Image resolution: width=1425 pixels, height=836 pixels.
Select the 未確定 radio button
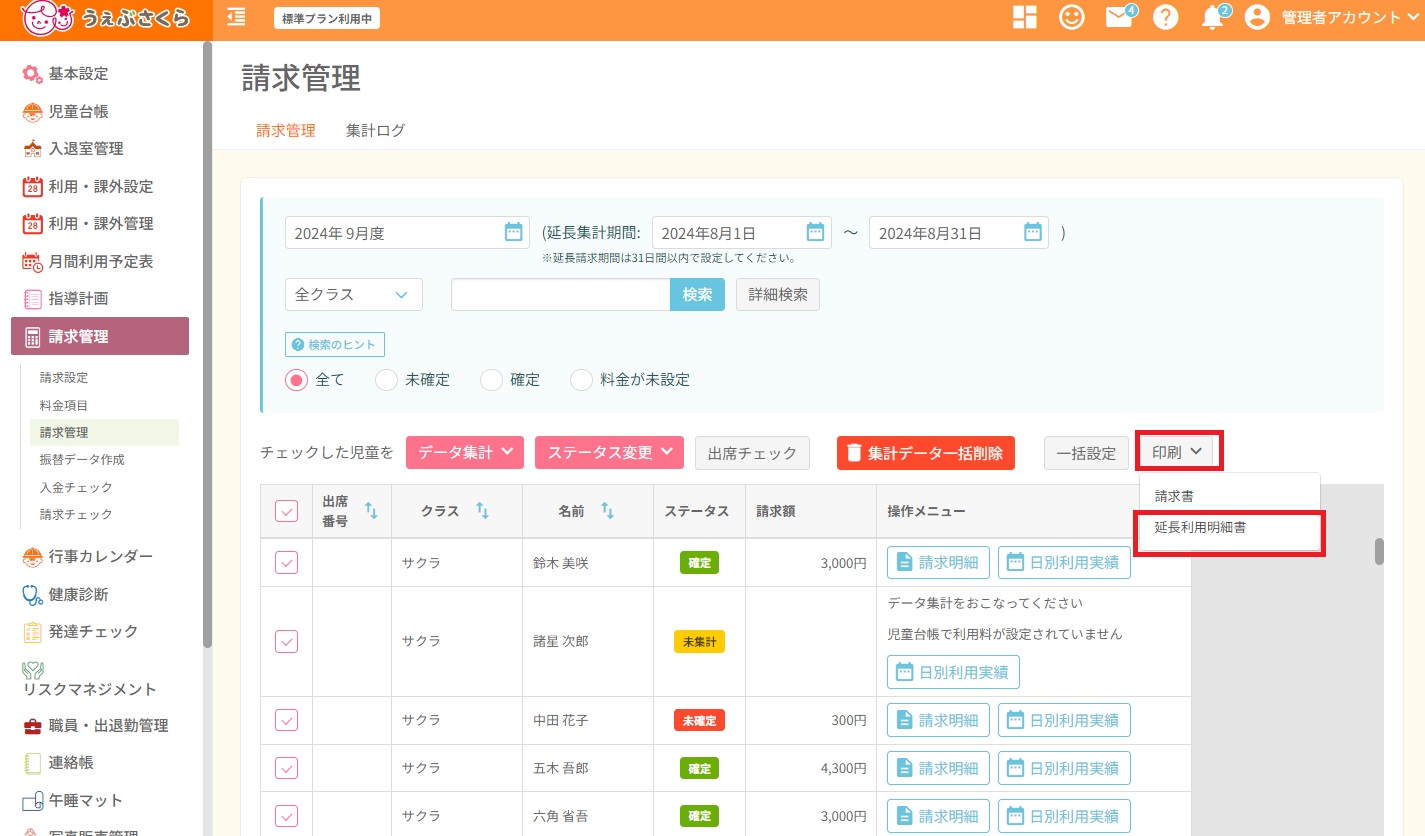tap(386, 380)
